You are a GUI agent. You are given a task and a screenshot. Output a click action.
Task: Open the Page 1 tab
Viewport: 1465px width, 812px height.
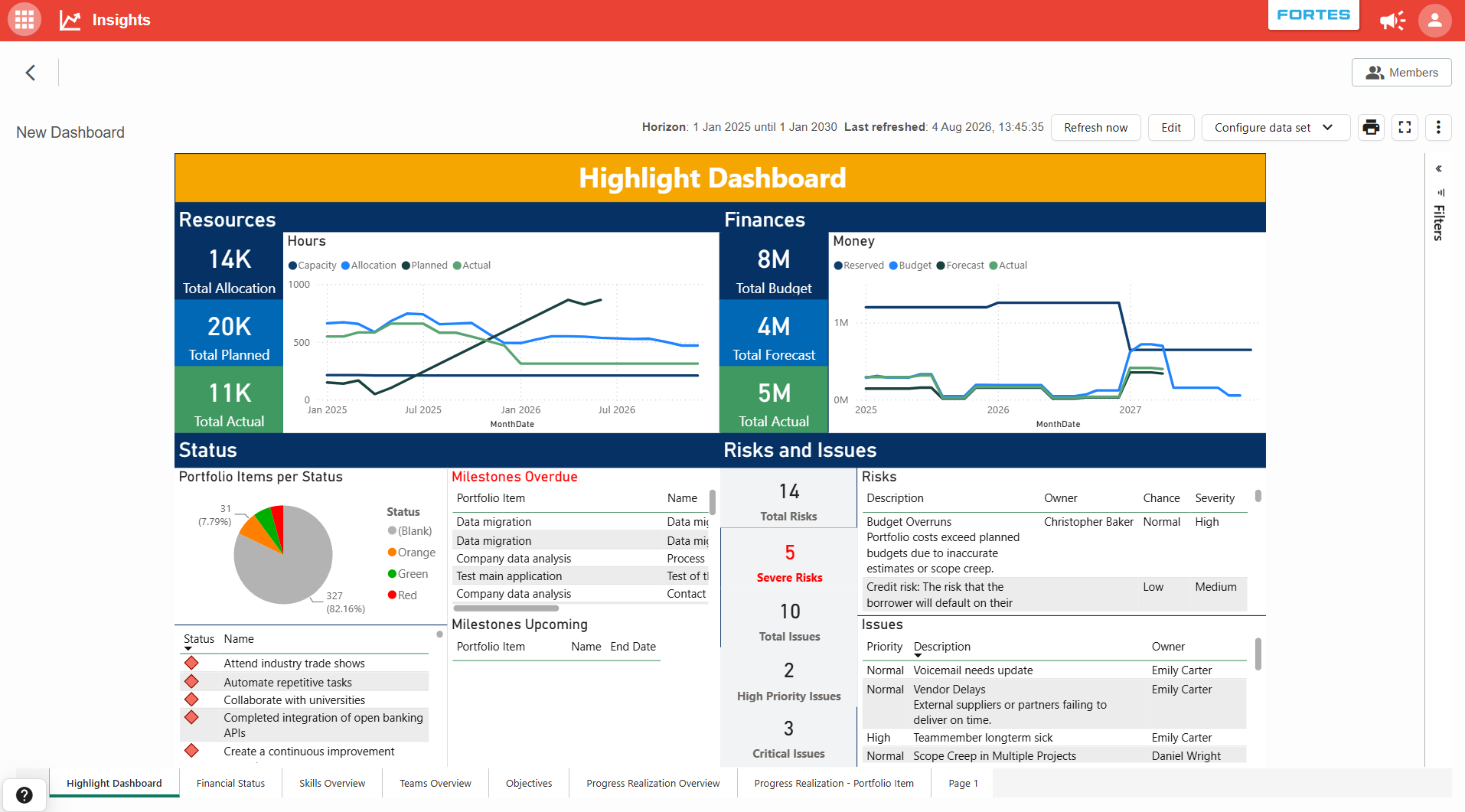point(963,783)
